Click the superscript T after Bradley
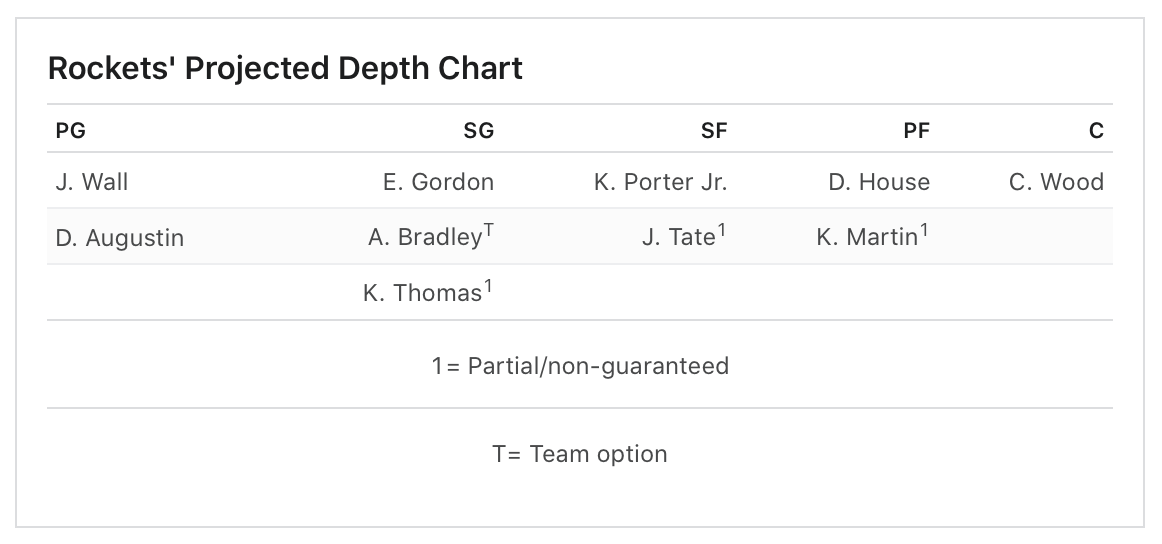 pos(489,231)
